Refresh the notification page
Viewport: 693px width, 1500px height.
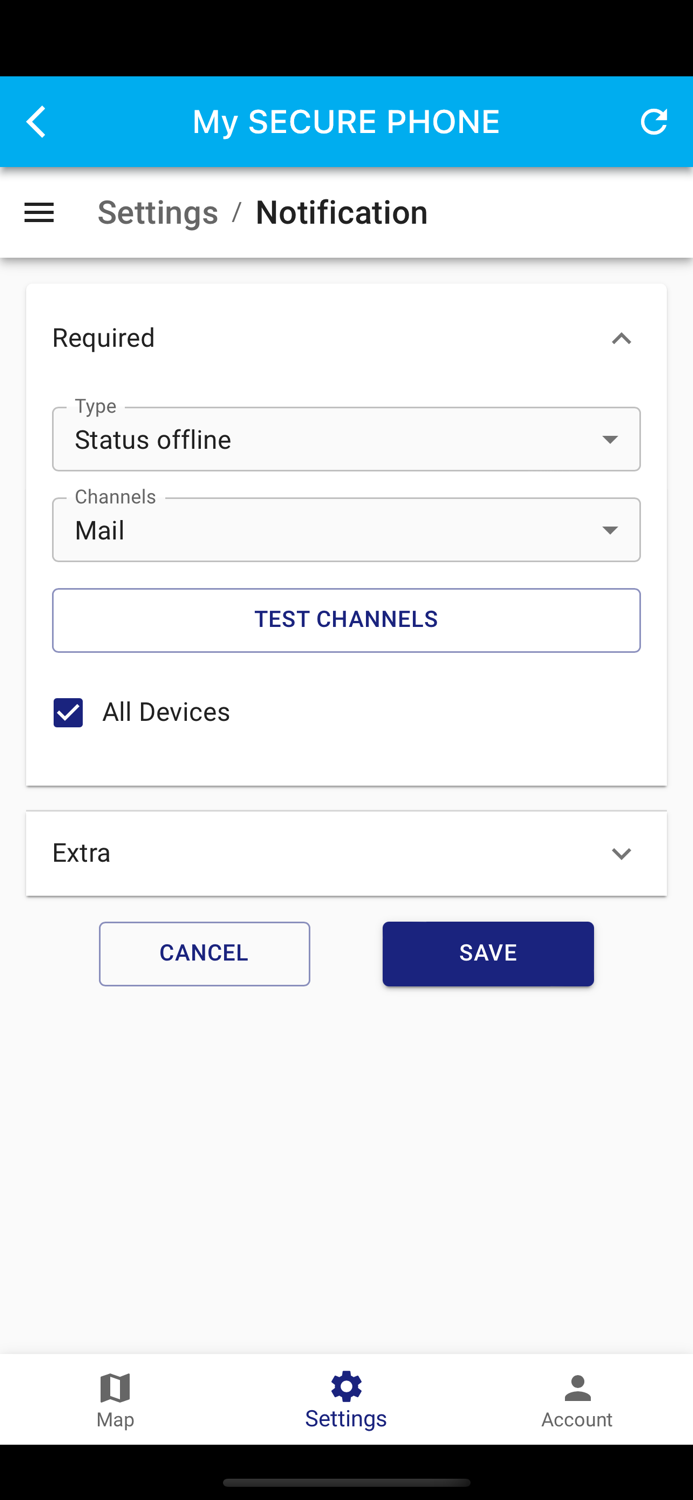coord(654,121)
